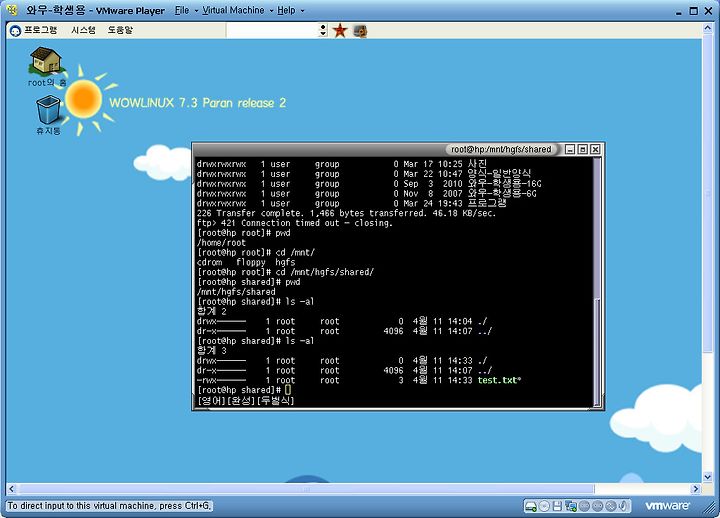Click the 'To direct input' status bar message
This screenshot has width=720, height=518.
[109, 506]
